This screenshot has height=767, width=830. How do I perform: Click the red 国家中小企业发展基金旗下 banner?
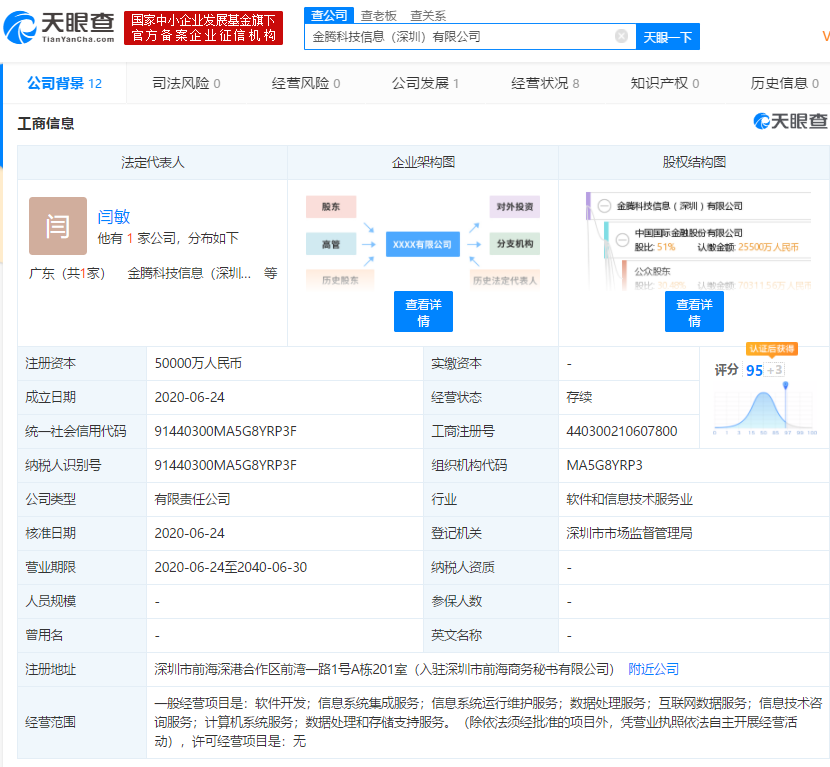click(203, 28)
